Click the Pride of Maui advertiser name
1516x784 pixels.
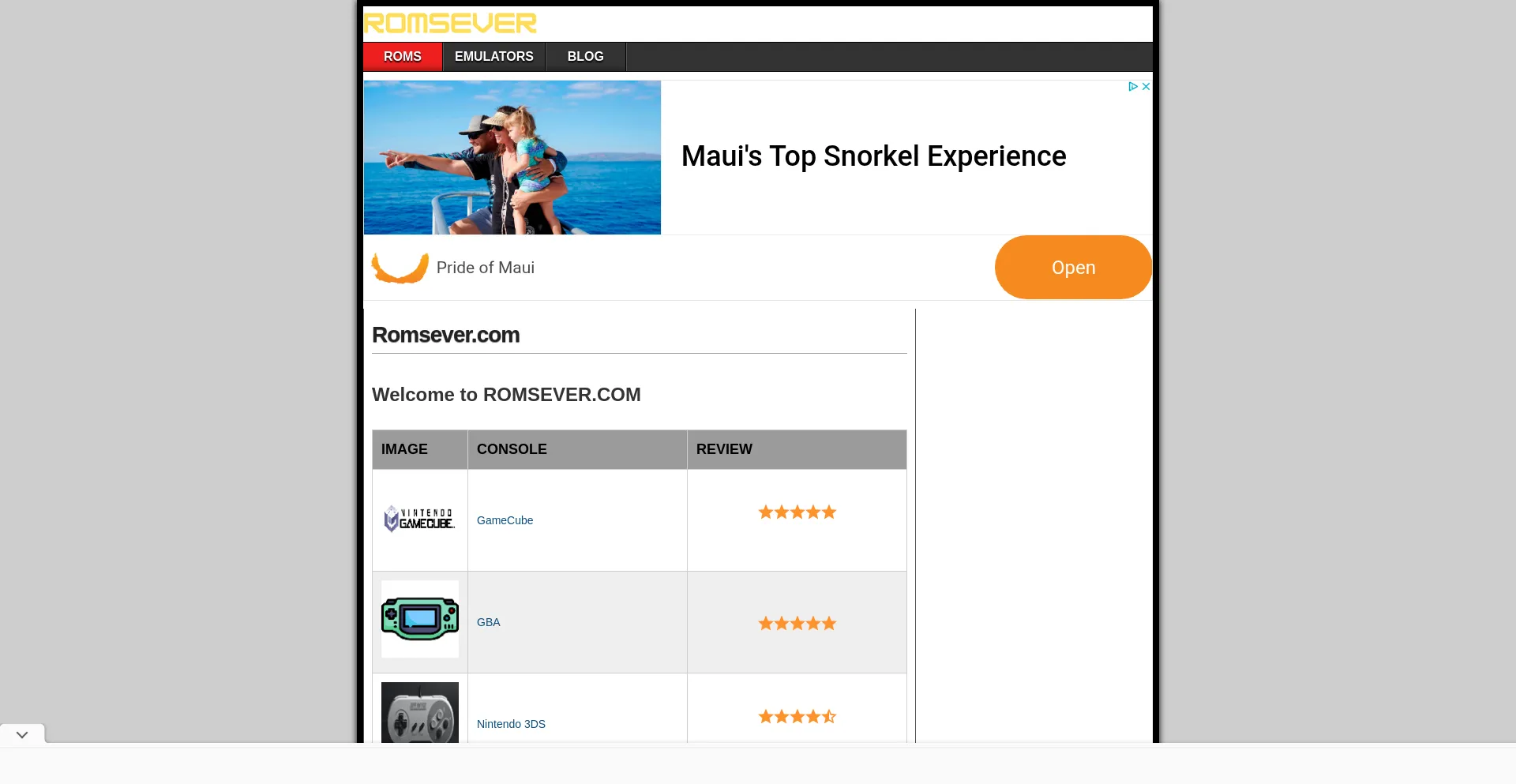tap(486, 268)
